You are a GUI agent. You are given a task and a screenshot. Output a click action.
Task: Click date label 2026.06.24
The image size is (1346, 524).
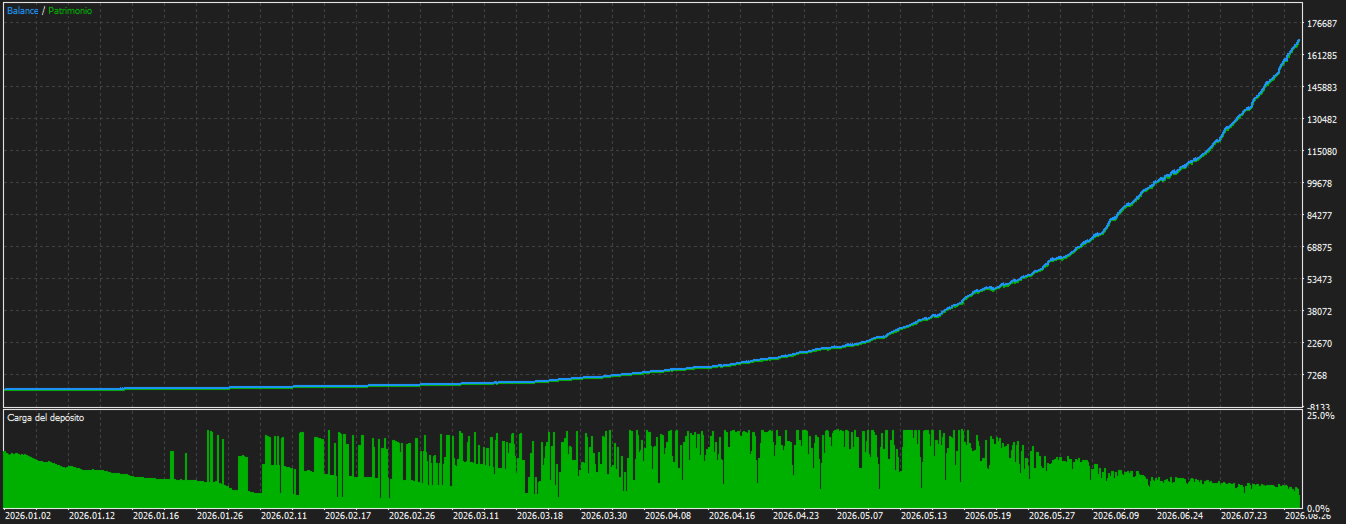pos(1180,517)
